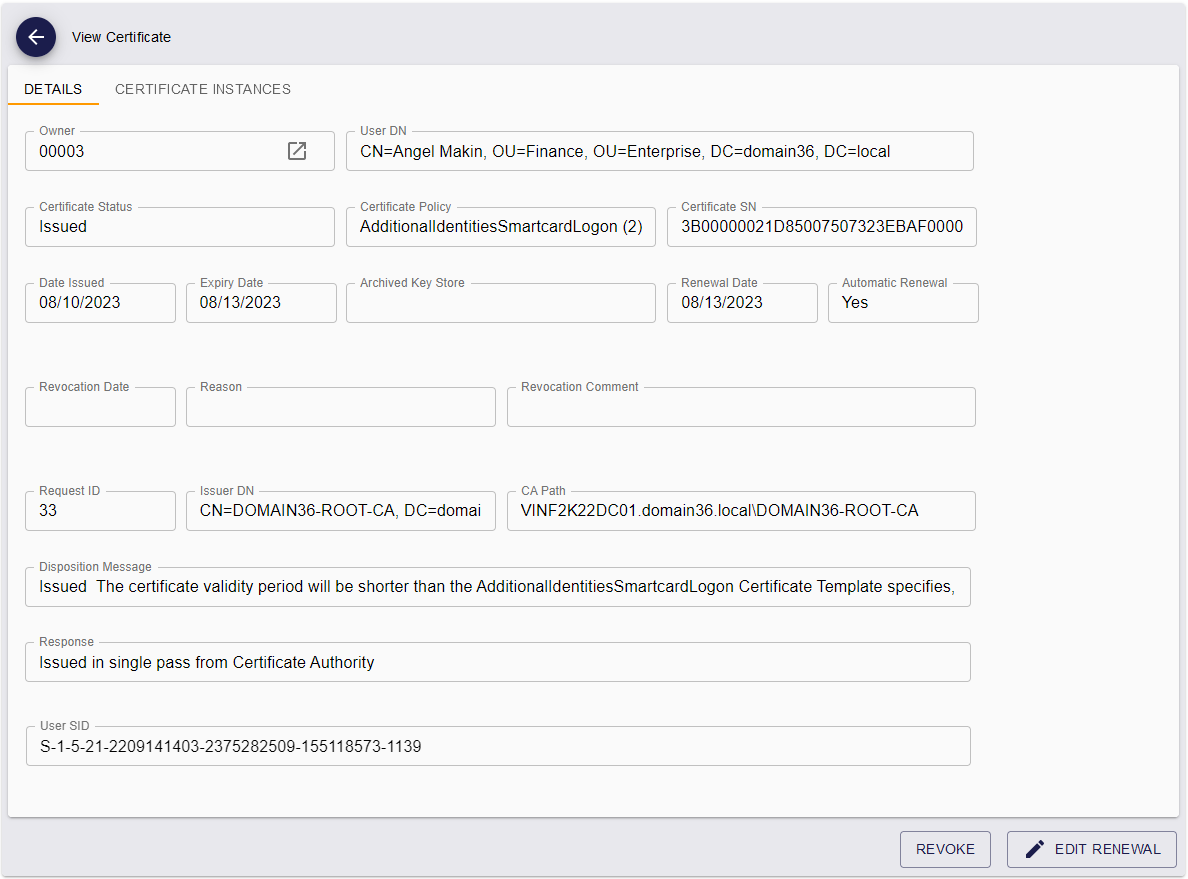Click the Revocation Comment field
Screen dimensions: 1188x879
[740, 406]
